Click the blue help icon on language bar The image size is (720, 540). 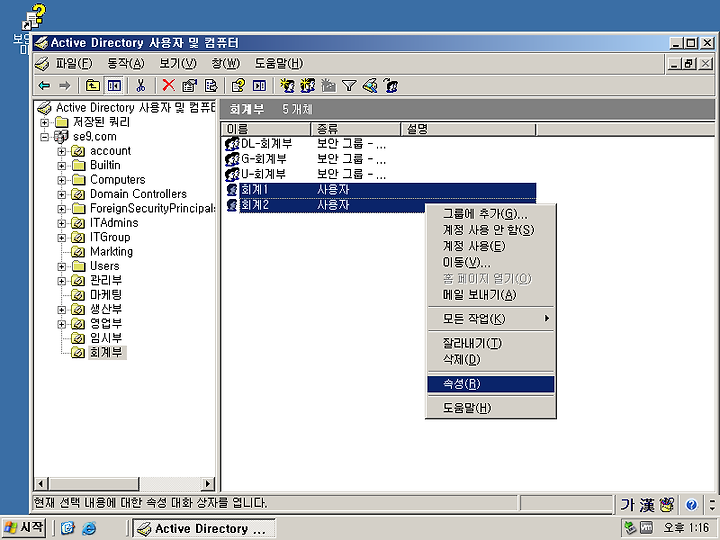692,505
